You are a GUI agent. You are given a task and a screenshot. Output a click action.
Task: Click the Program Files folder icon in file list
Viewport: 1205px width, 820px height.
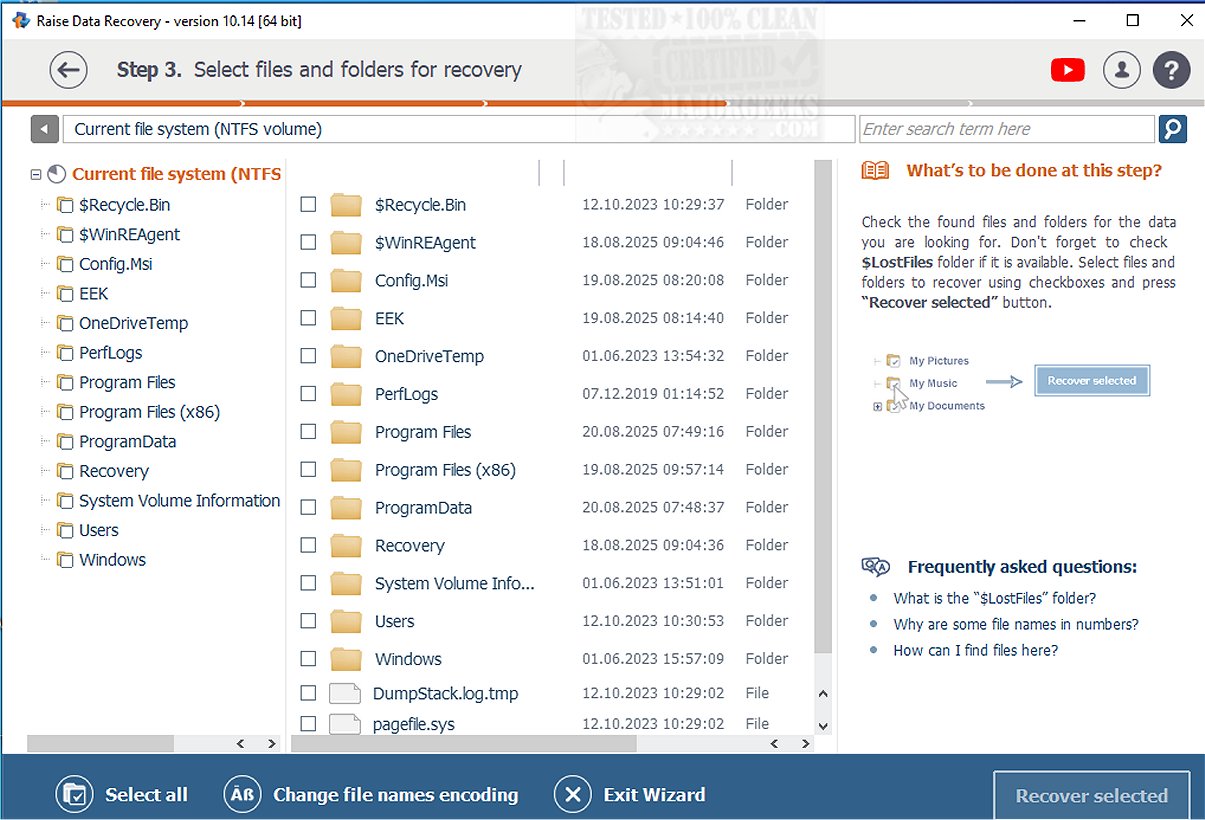coord(346,432)
